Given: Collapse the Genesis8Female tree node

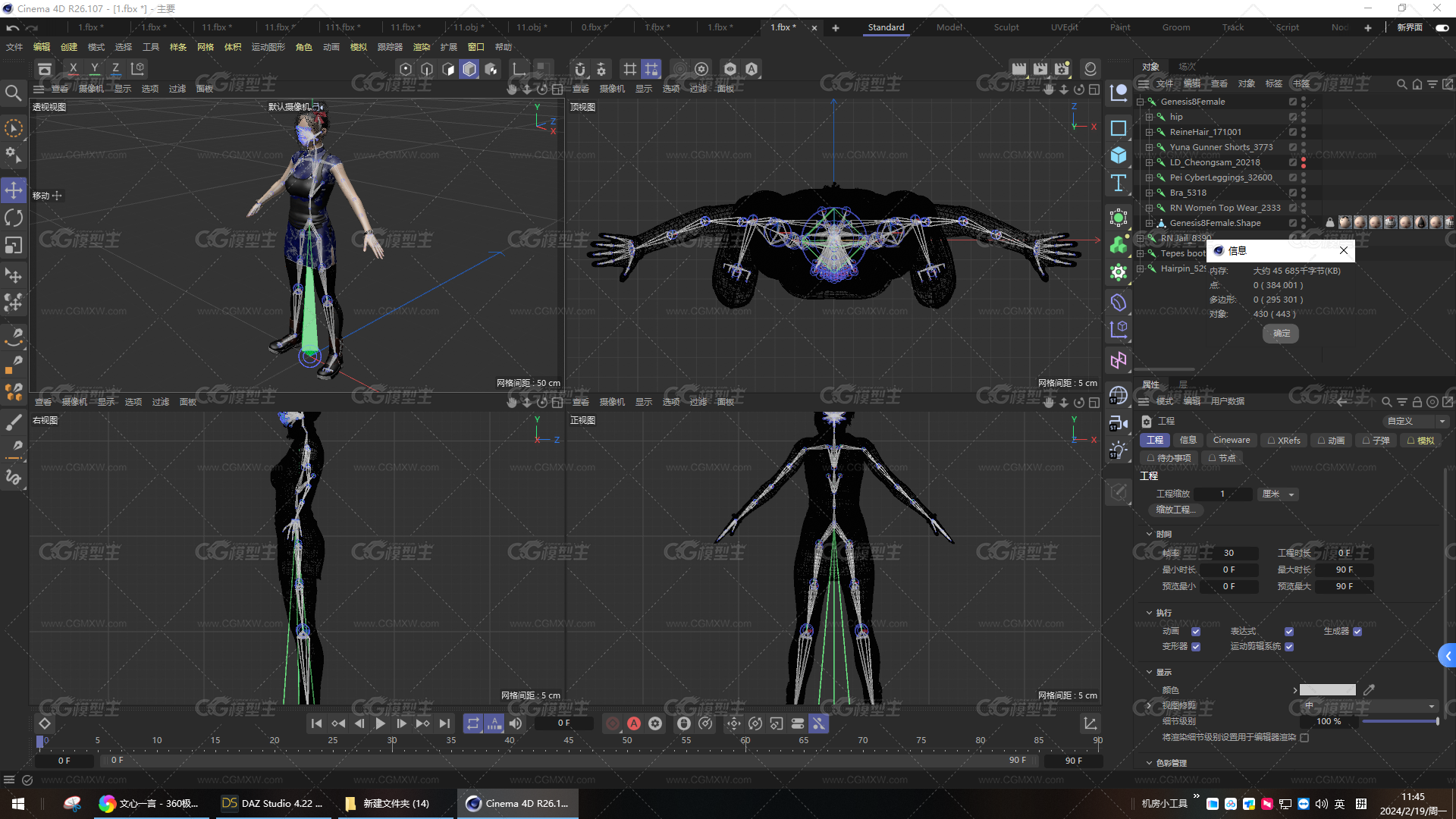Looking at the screenshot, I should (x=1140, y=102).
